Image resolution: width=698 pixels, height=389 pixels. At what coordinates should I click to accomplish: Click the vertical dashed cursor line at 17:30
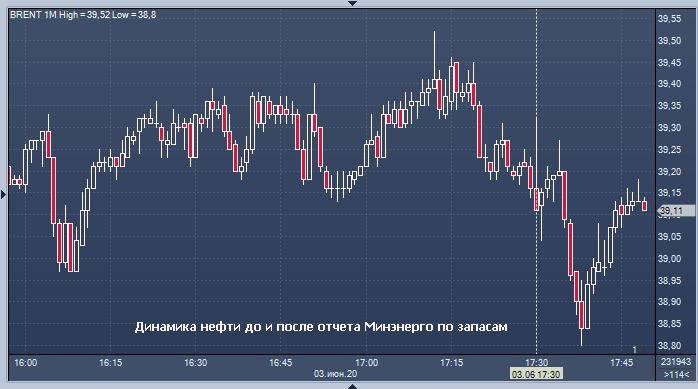tap(536, 178)
